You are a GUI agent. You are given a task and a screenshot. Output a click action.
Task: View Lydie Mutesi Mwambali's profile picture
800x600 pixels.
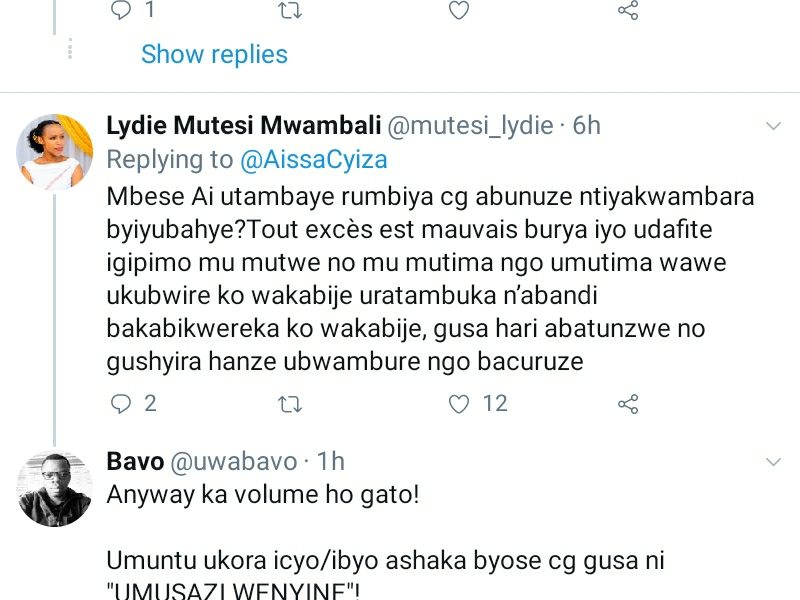54,151
